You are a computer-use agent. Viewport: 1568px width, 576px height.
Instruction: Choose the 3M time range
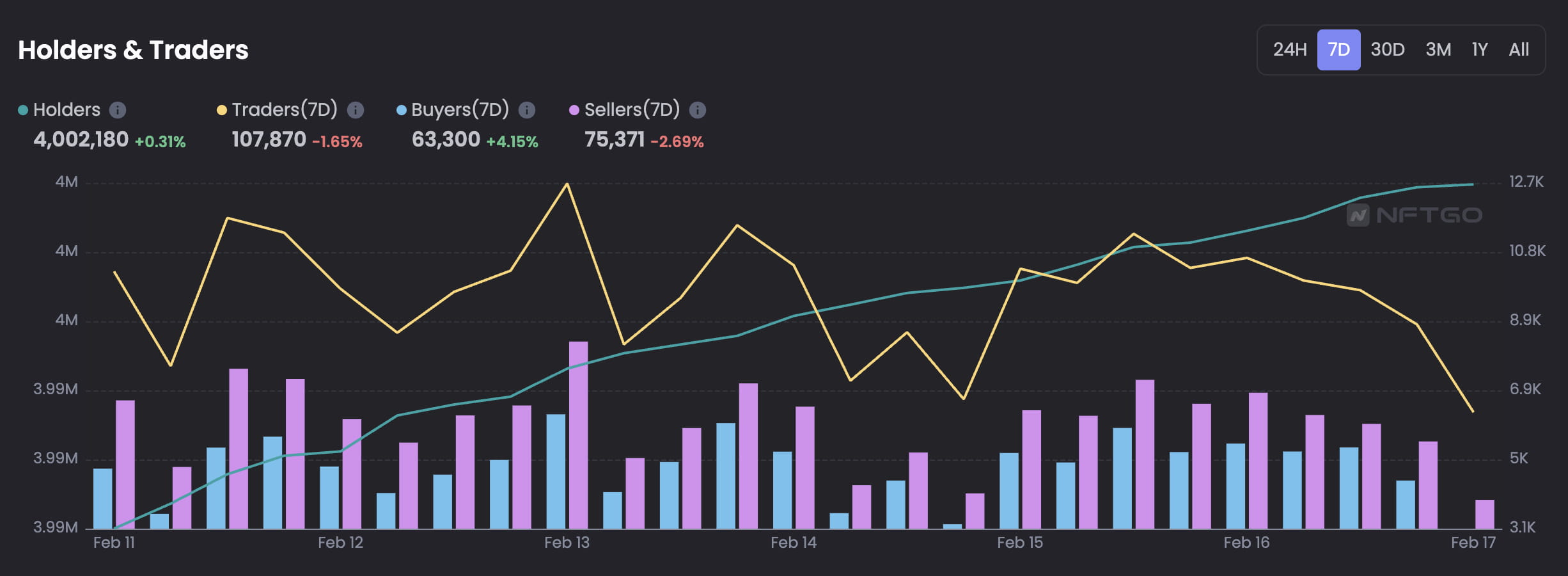point(1438,50)
